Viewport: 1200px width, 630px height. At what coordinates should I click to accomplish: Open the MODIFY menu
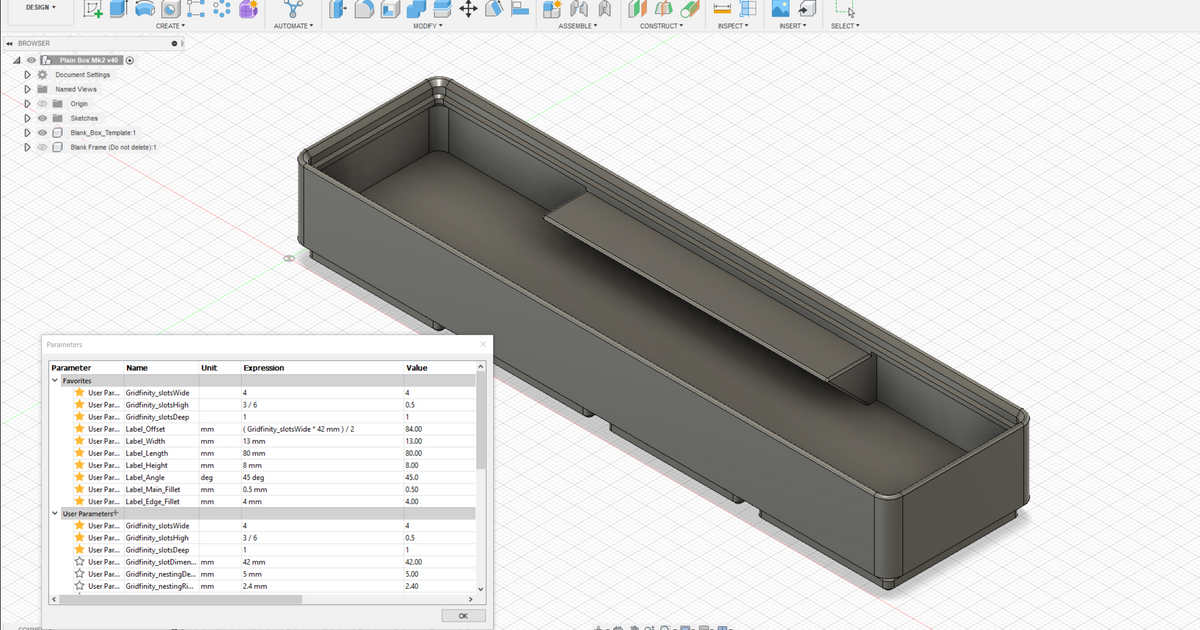428,26
